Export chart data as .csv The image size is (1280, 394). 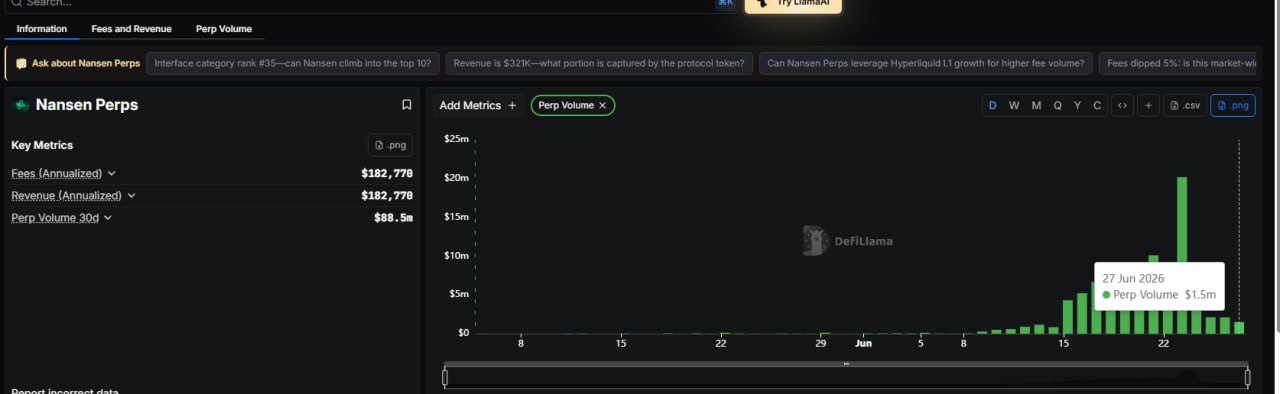[x=1185, y=105]
